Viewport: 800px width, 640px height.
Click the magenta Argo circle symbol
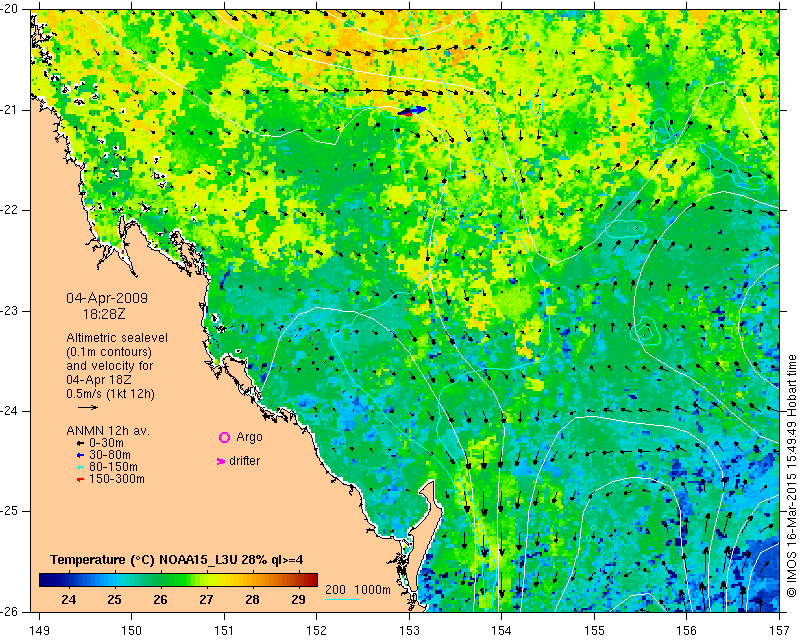coord(224,437)
